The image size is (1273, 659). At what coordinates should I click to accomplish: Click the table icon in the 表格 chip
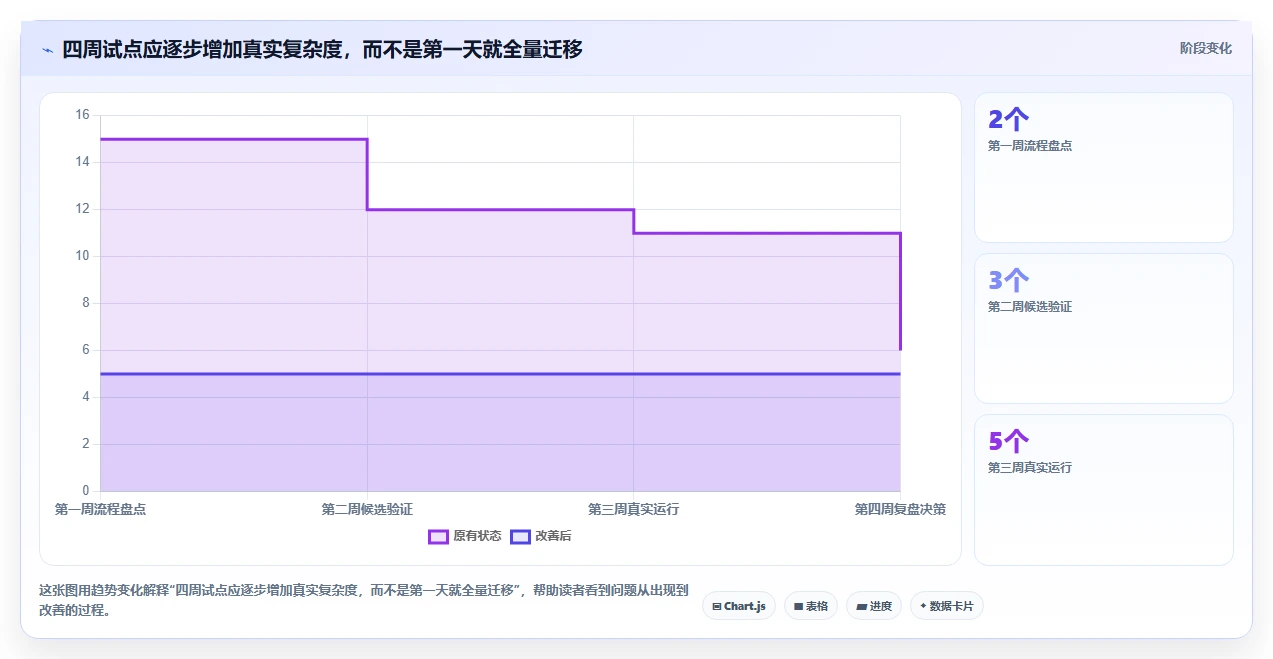(798, 607)
